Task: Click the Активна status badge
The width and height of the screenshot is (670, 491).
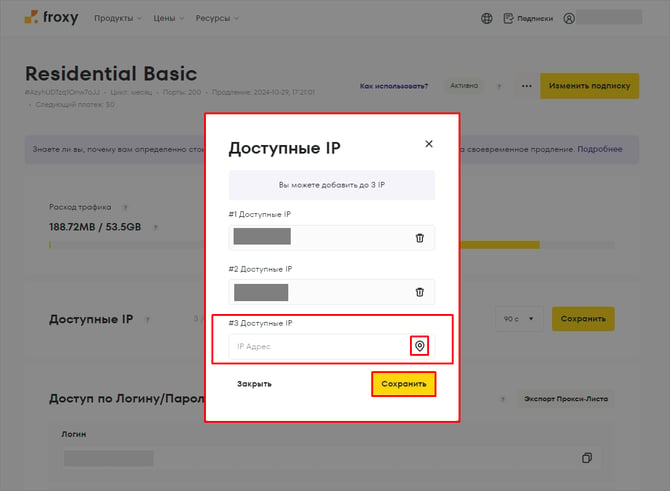Action: (464, 85)
